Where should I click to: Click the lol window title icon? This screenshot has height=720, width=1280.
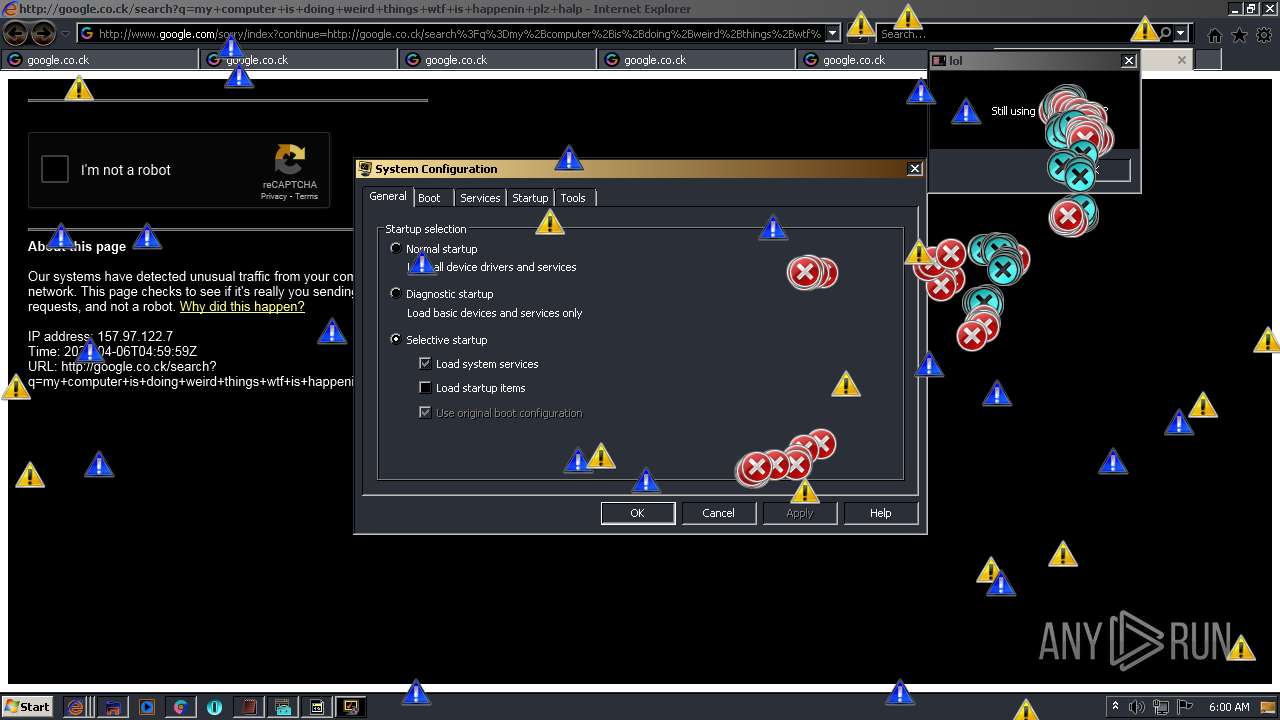click(939, 60)
